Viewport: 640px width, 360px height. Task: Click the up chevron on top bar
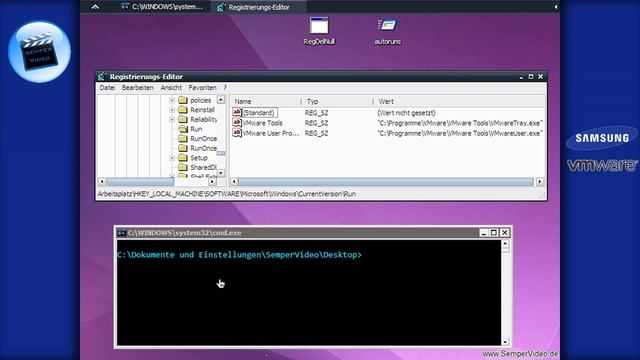pos(95,7)
